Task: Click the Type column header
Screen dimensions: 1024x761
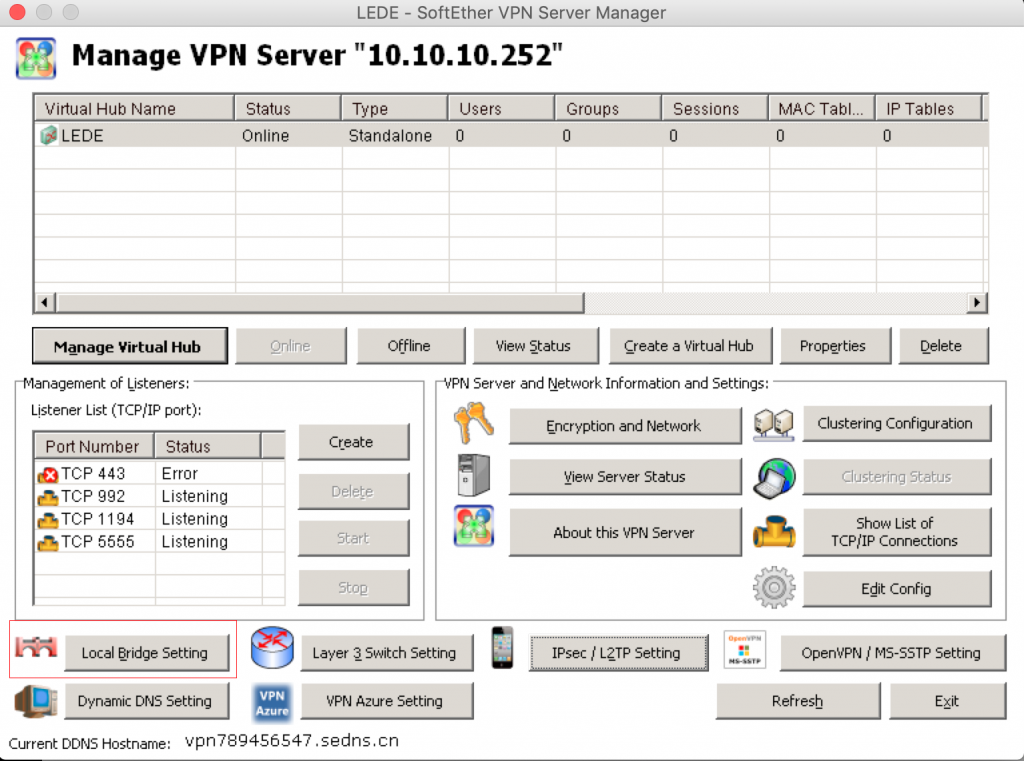Action: (395, 108)
